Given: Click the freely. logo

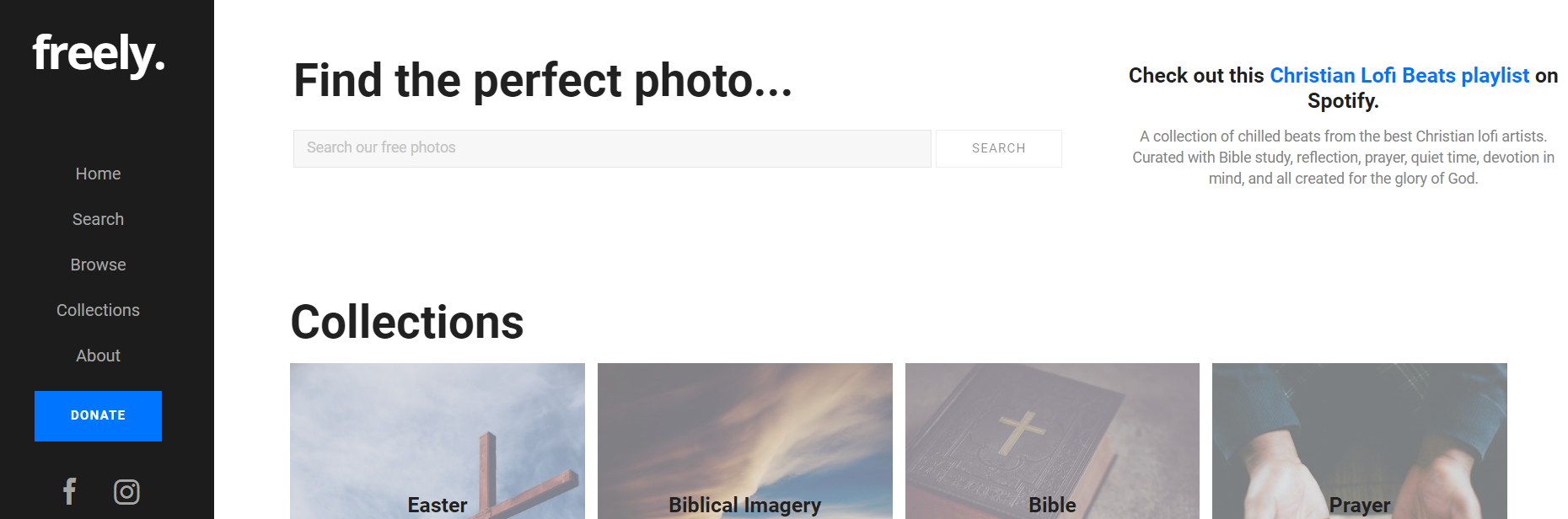Looking at the screenshot, I should pos(99,55).
